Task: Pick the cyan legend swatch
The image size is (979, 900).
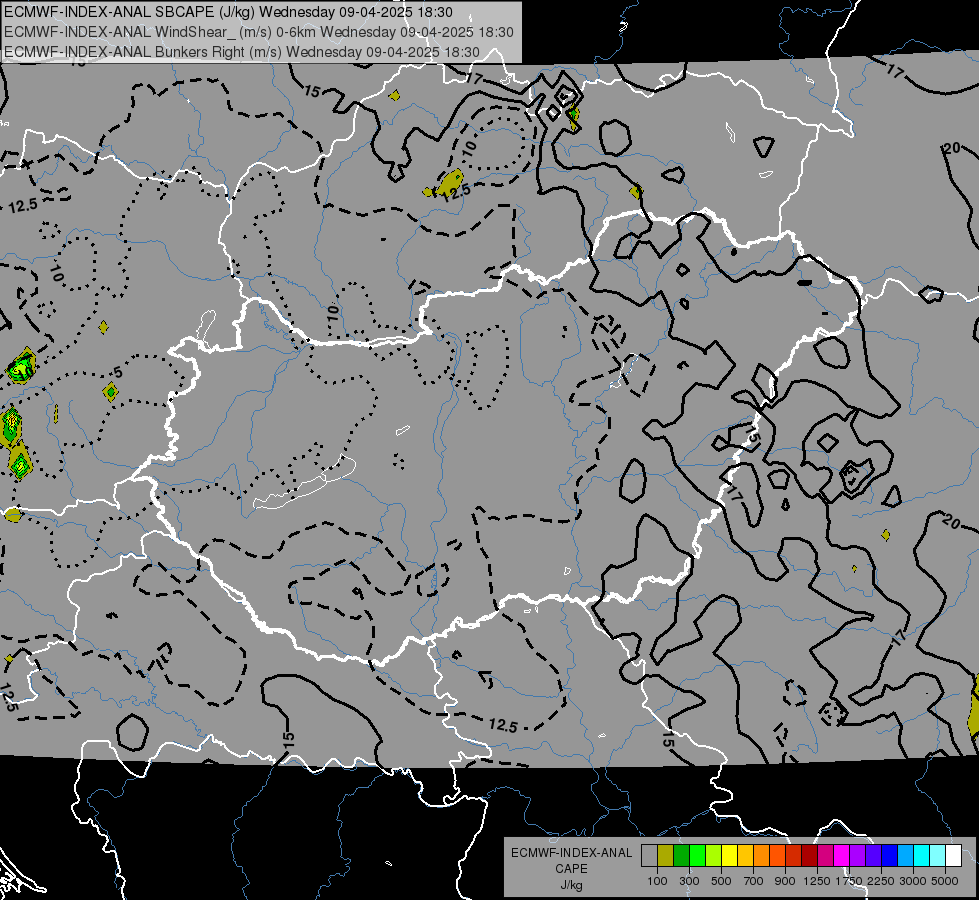Action: (x=922, y=856)
